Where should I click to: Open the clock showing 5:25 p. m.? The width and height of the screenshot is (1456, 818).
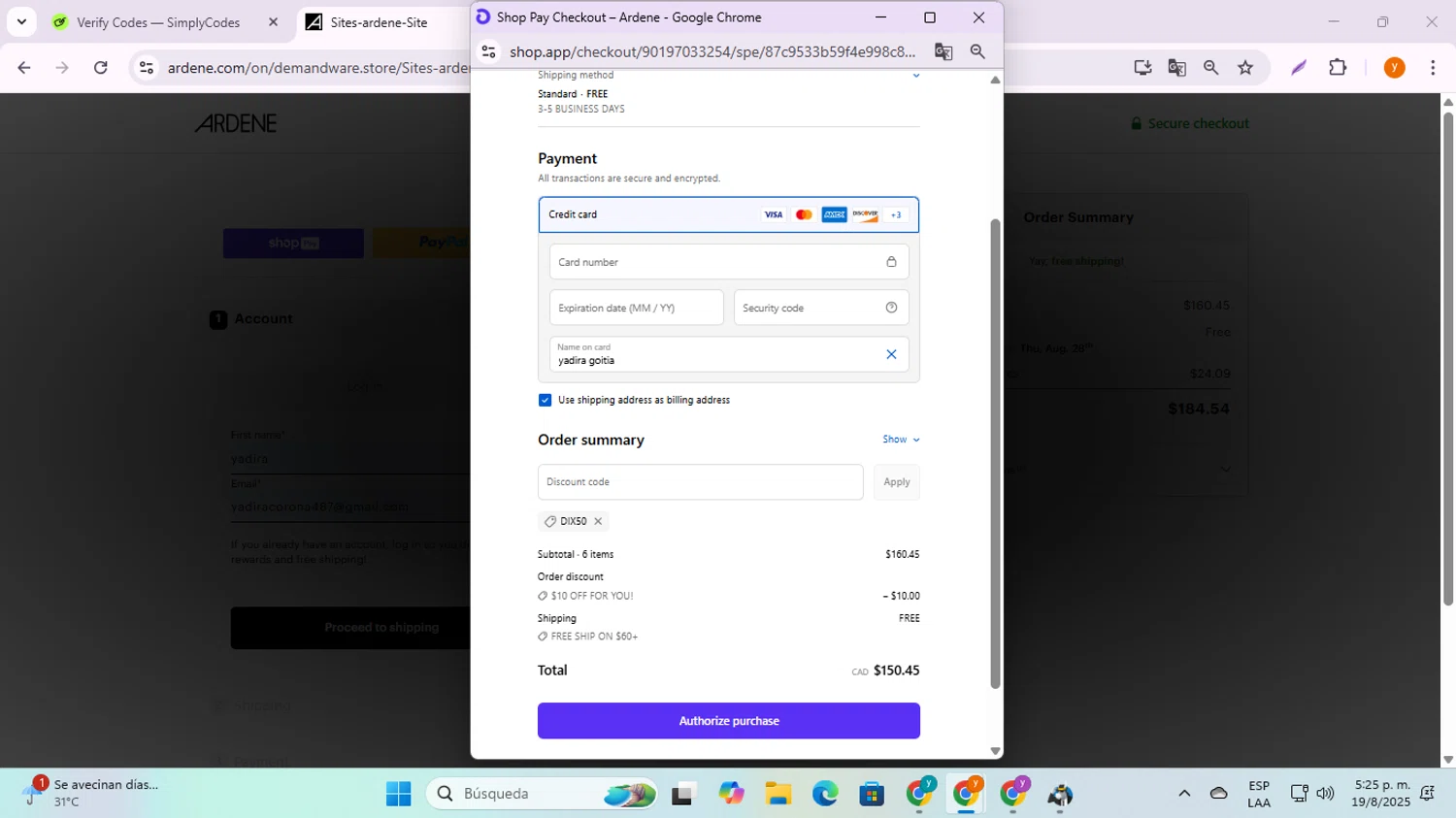tap(1381, 793)
